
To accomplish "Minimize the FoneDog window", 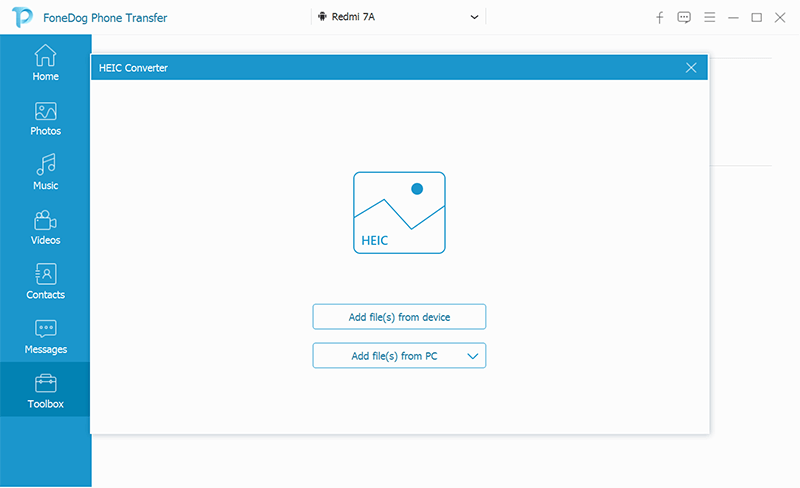I will click(733, 18).
